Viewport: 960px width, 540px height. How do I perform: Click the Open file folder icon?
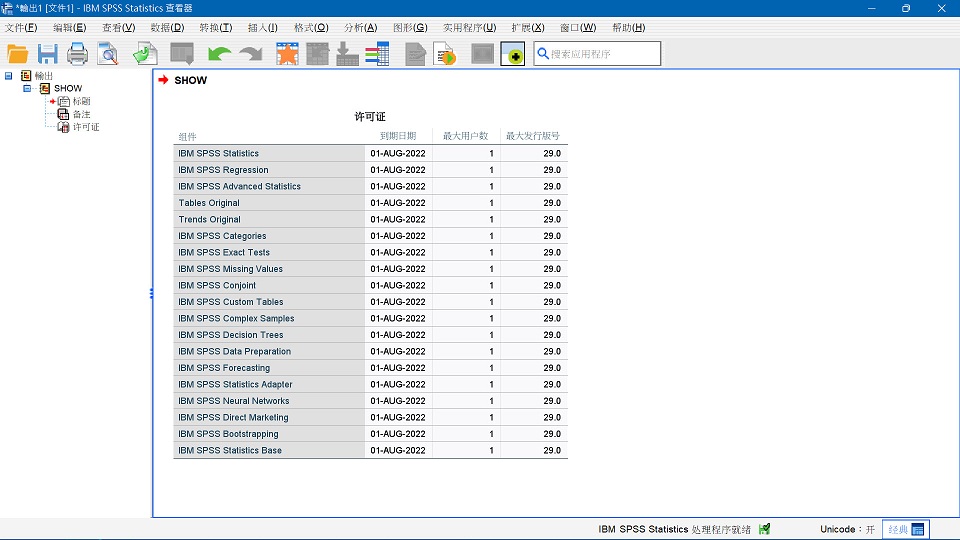pos(17,54)
